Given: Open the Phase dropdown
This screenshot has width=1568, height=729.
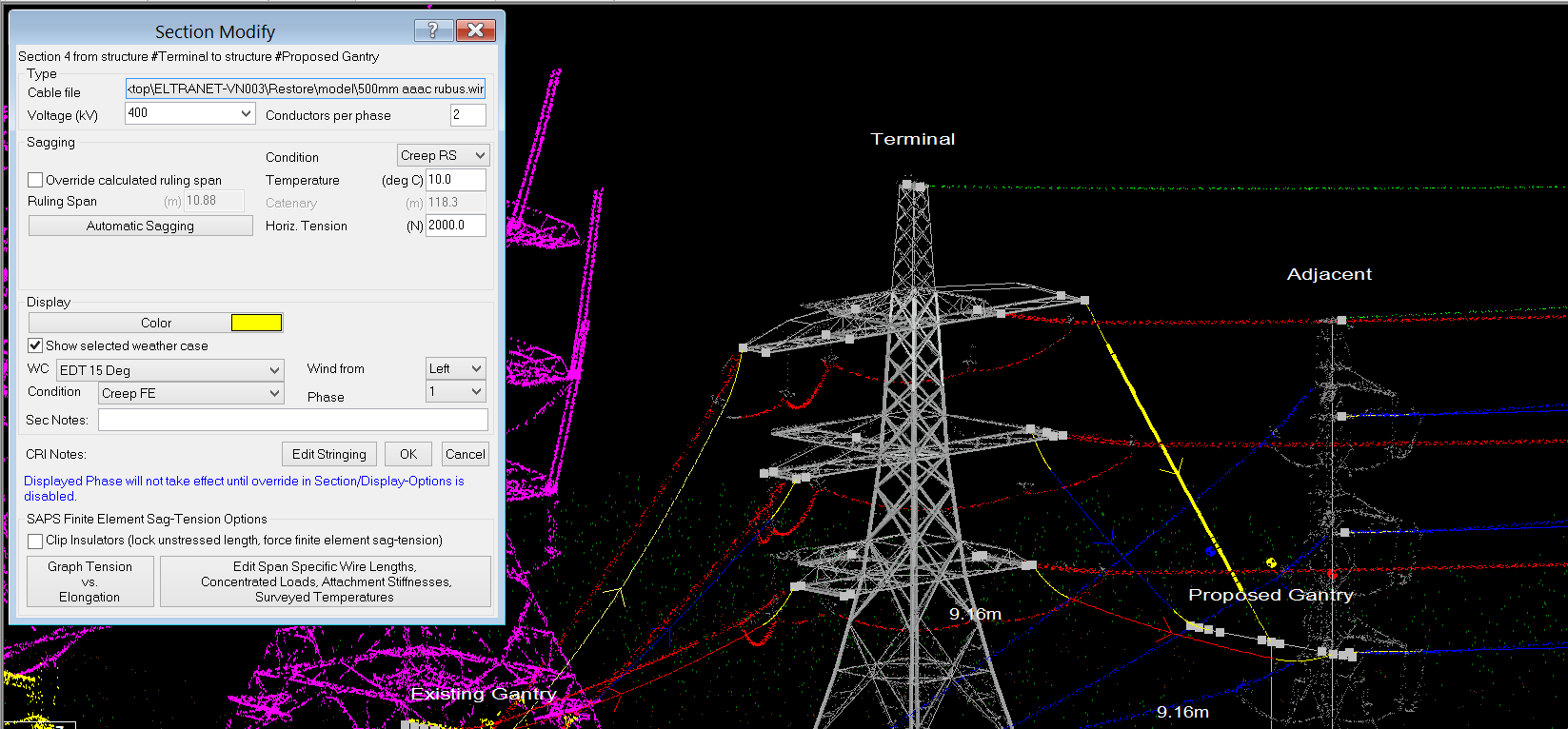Looking at the screenshot, I should click(455, 391).
